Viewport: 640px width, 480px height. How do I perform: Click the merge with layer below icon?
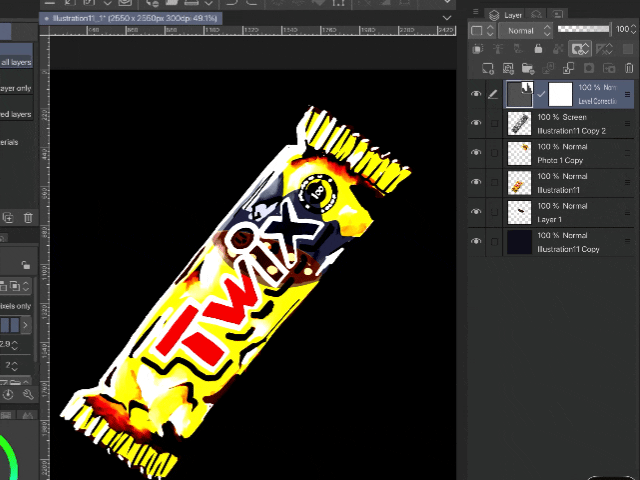point(568,69)
